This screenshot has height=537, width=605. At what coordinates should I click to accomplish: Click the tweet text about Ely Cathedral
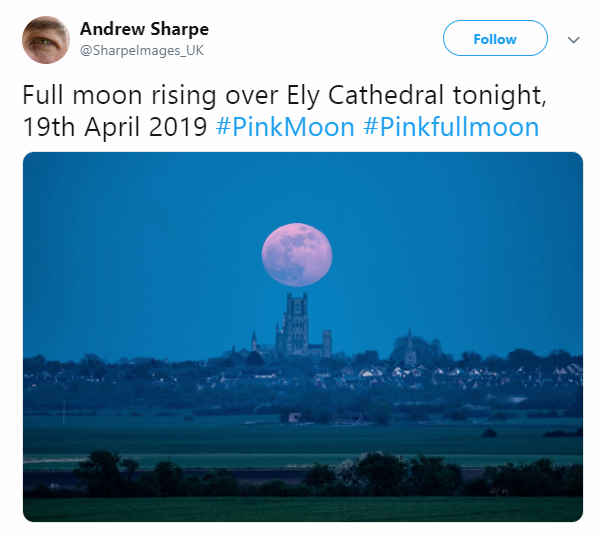(285, 111)
